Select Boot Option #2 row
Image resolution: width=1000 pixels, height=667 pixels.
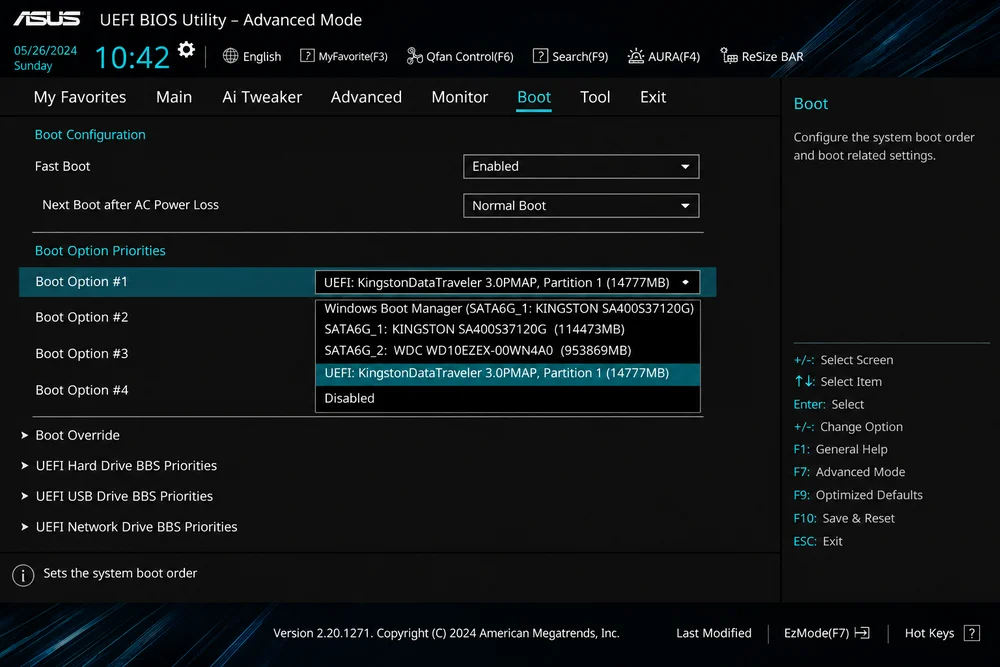tap(82, 317)
